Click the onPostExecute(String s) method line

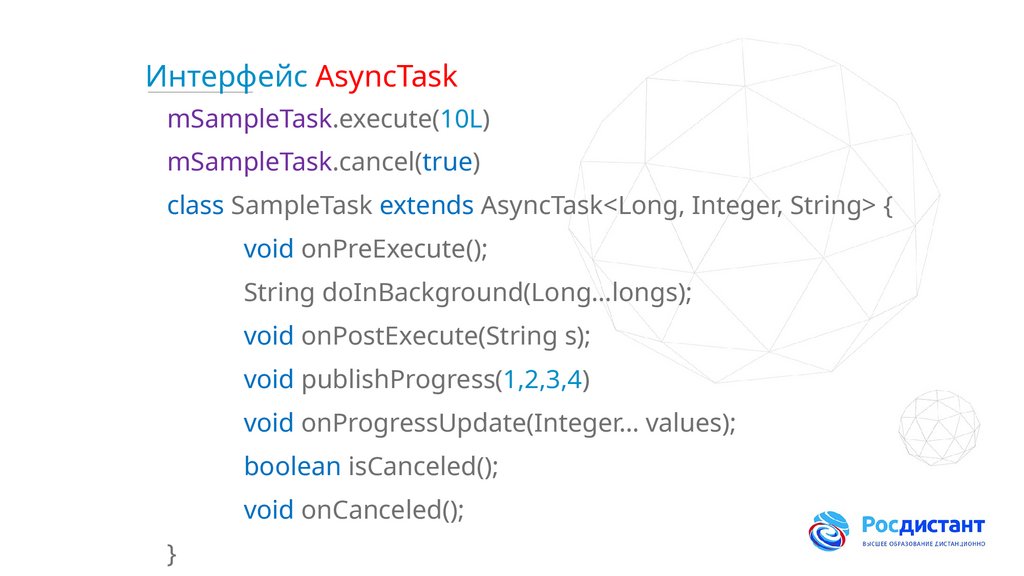click(x=417, y=336)
